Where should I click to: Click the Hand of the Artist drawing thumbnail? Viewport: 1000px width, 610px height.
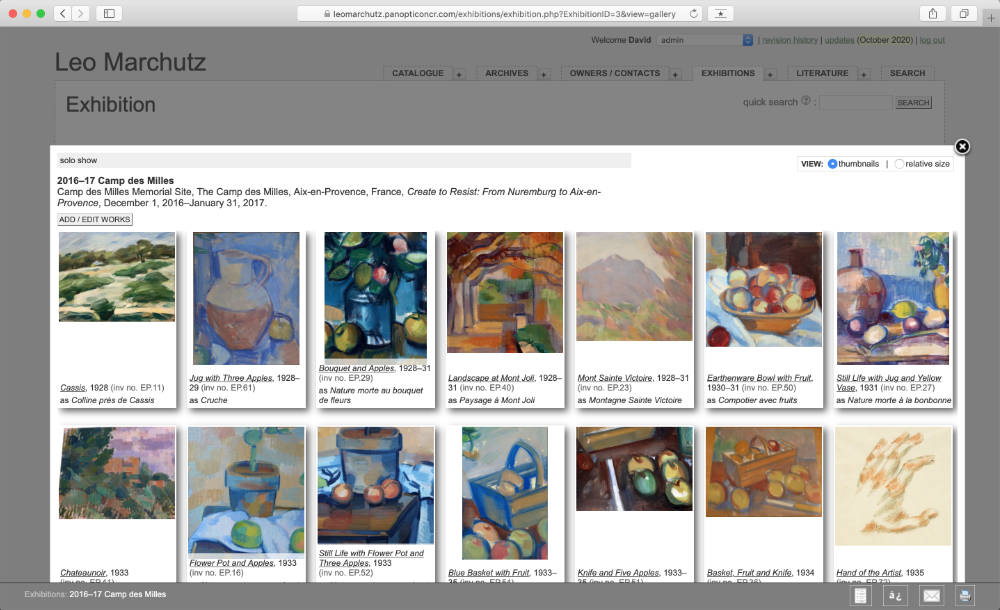pos(893,486)
